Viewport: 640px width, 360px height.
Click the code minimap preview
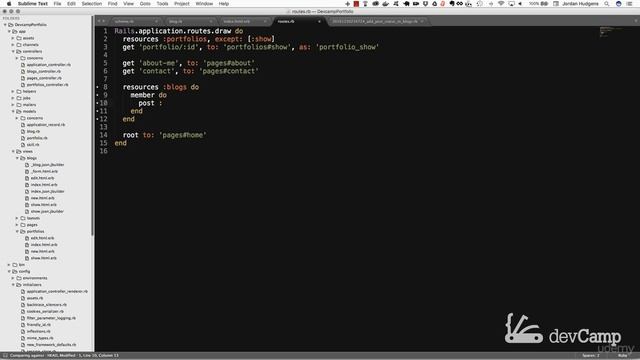point(611,32)
